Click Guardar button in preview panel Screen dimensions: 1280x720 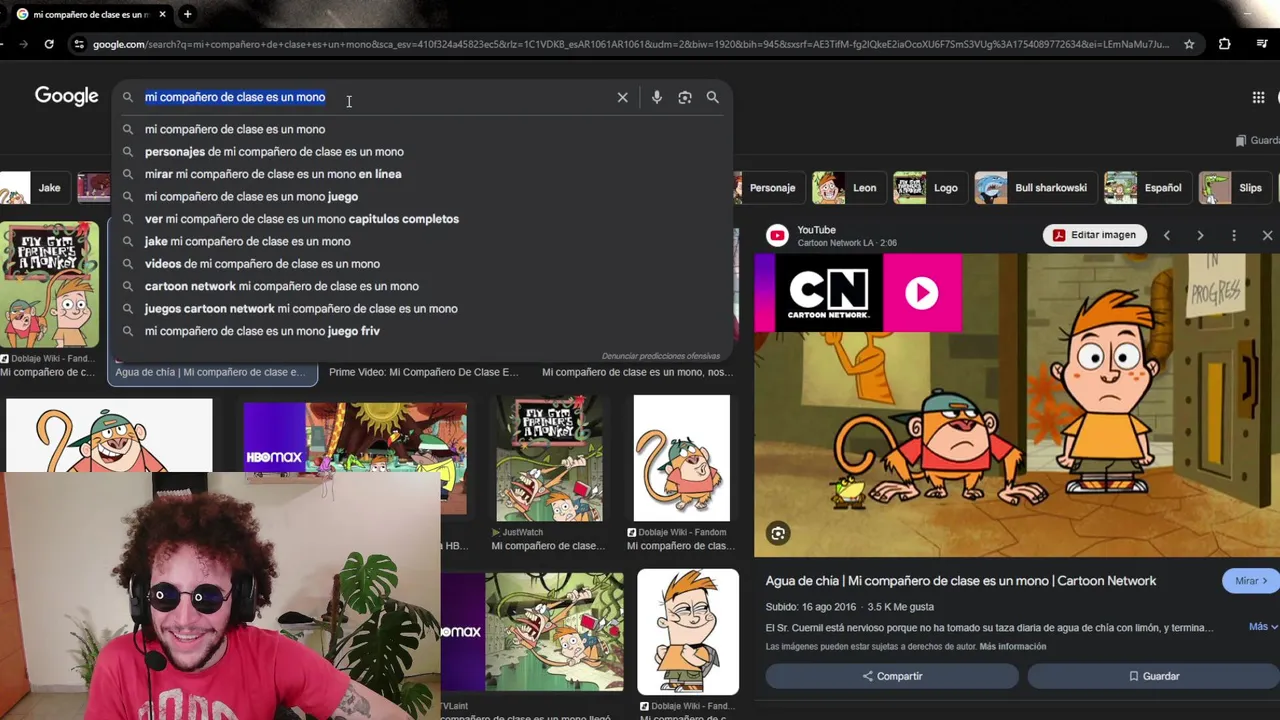[1153, 676]
